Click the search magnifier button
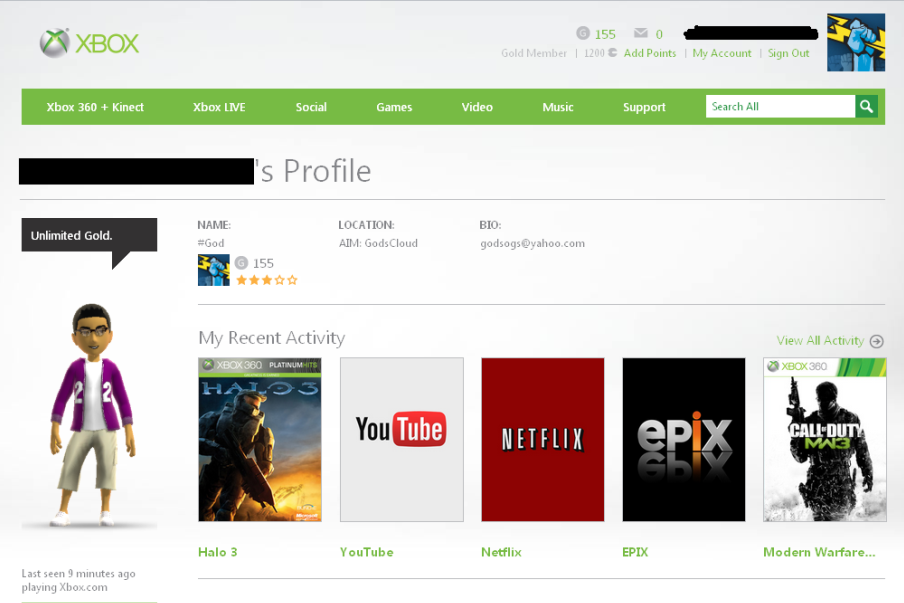The height and width of the screenshot is (603, 904). [x=866, y=106]
